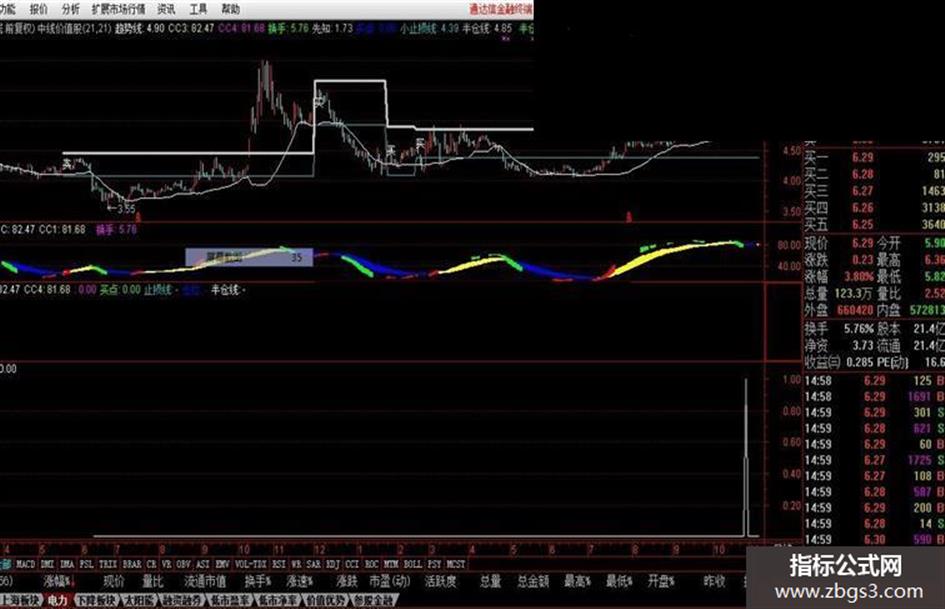Screen dimensions: 945x609
Task: Open the 资讯 menu
Action: [166, 9]
